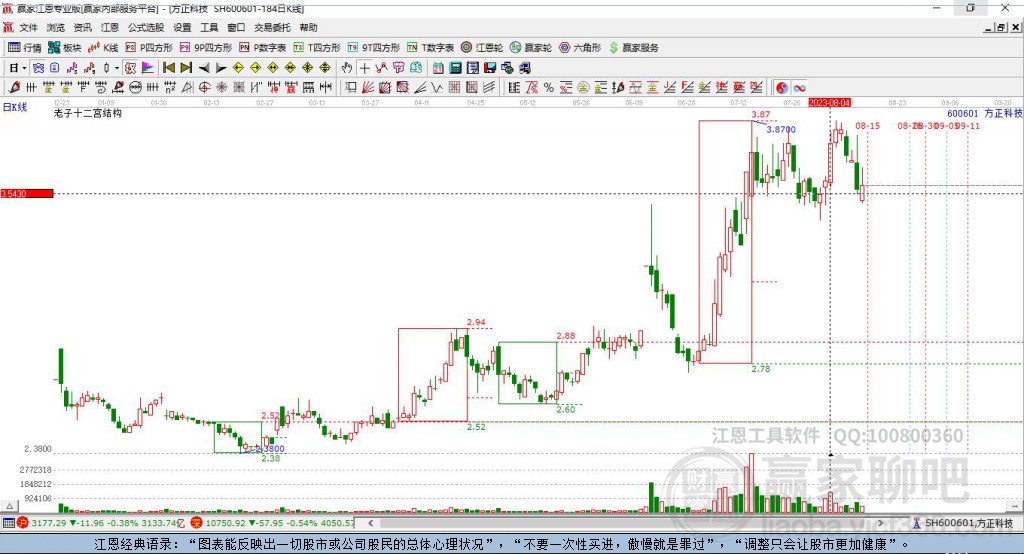Screen dimensions: 1024x554
Task: Click the infinity symbol icon
Action: coord(799,88)
